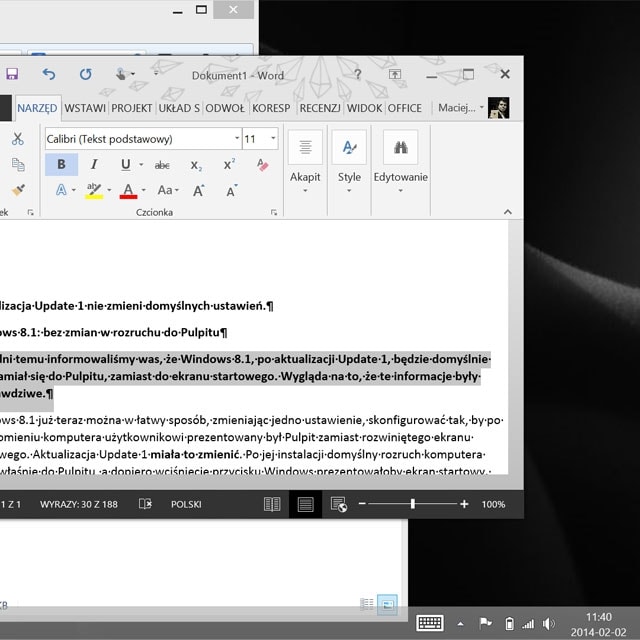Screen dimensions: 640x640
Task: Switch to NARZĘD ribbon tab
Action: pos(37,108)
